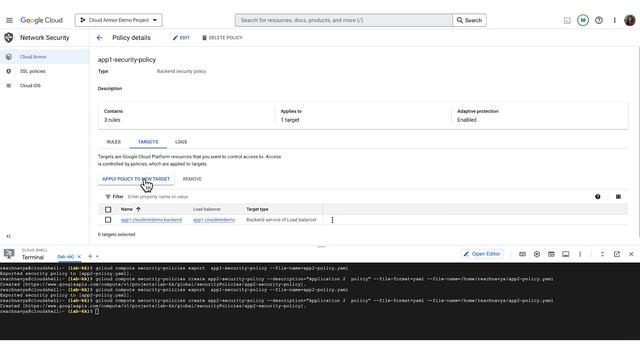Sort by the Name column arrow
This screenshot has width=640, height=360.
138,209
